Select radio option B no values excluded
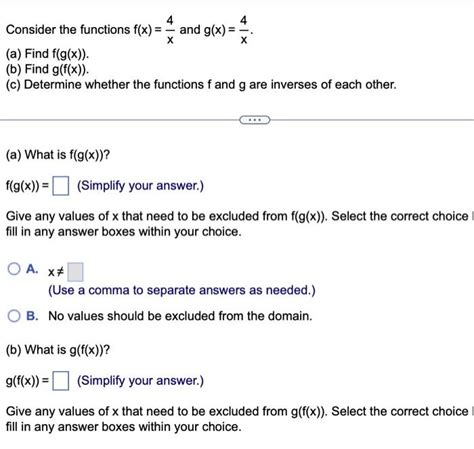Viewport: 474px width, 449px height. pyautogui.click(x=14, y=316)
